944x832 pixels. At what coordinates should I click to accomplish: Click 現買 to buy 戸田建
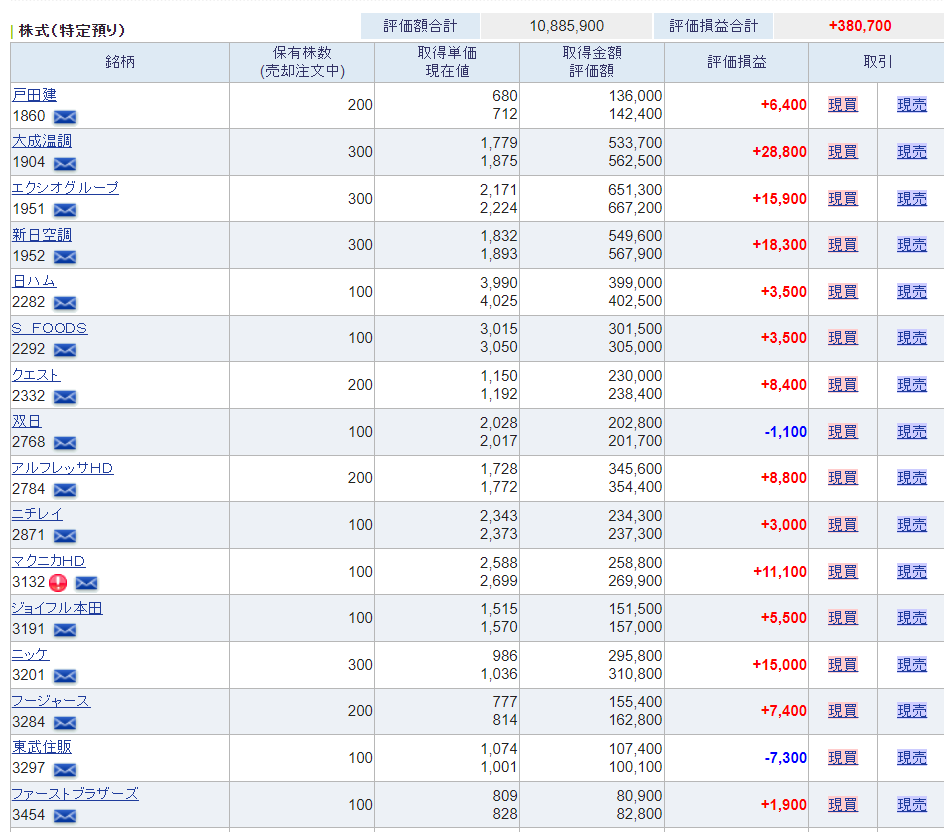coord(843,105)
